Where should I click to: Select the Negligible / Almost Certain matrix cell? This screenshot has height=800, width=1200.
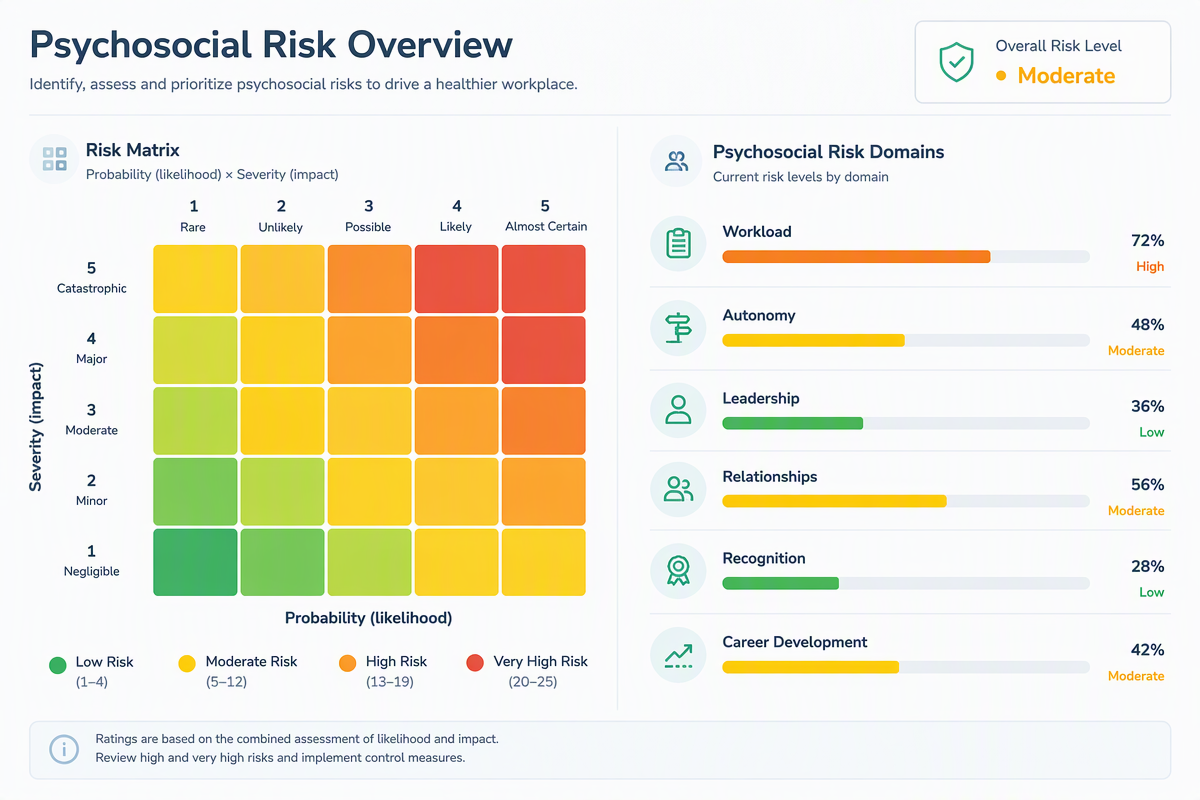point(543,563)
